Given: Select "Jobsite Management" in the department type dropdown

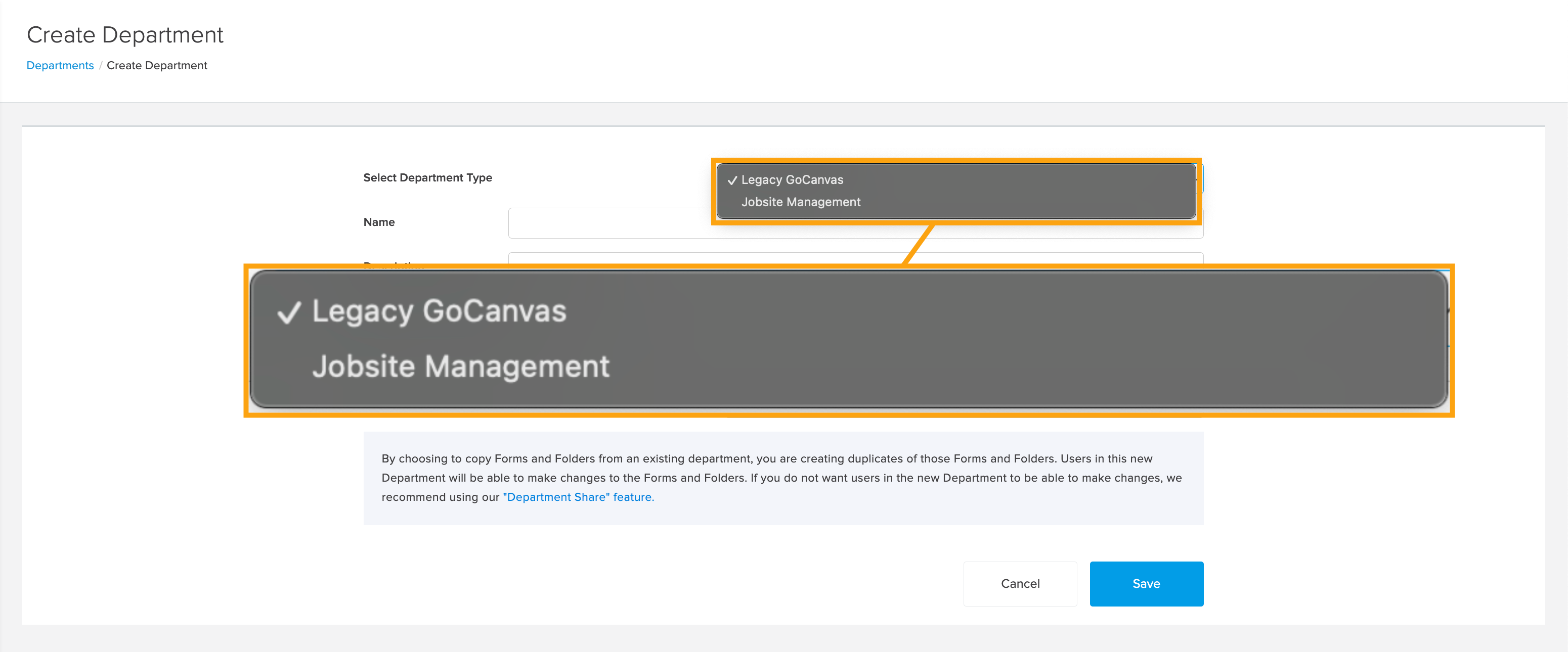Looking at the screenshot, I should tap(801, 202).
